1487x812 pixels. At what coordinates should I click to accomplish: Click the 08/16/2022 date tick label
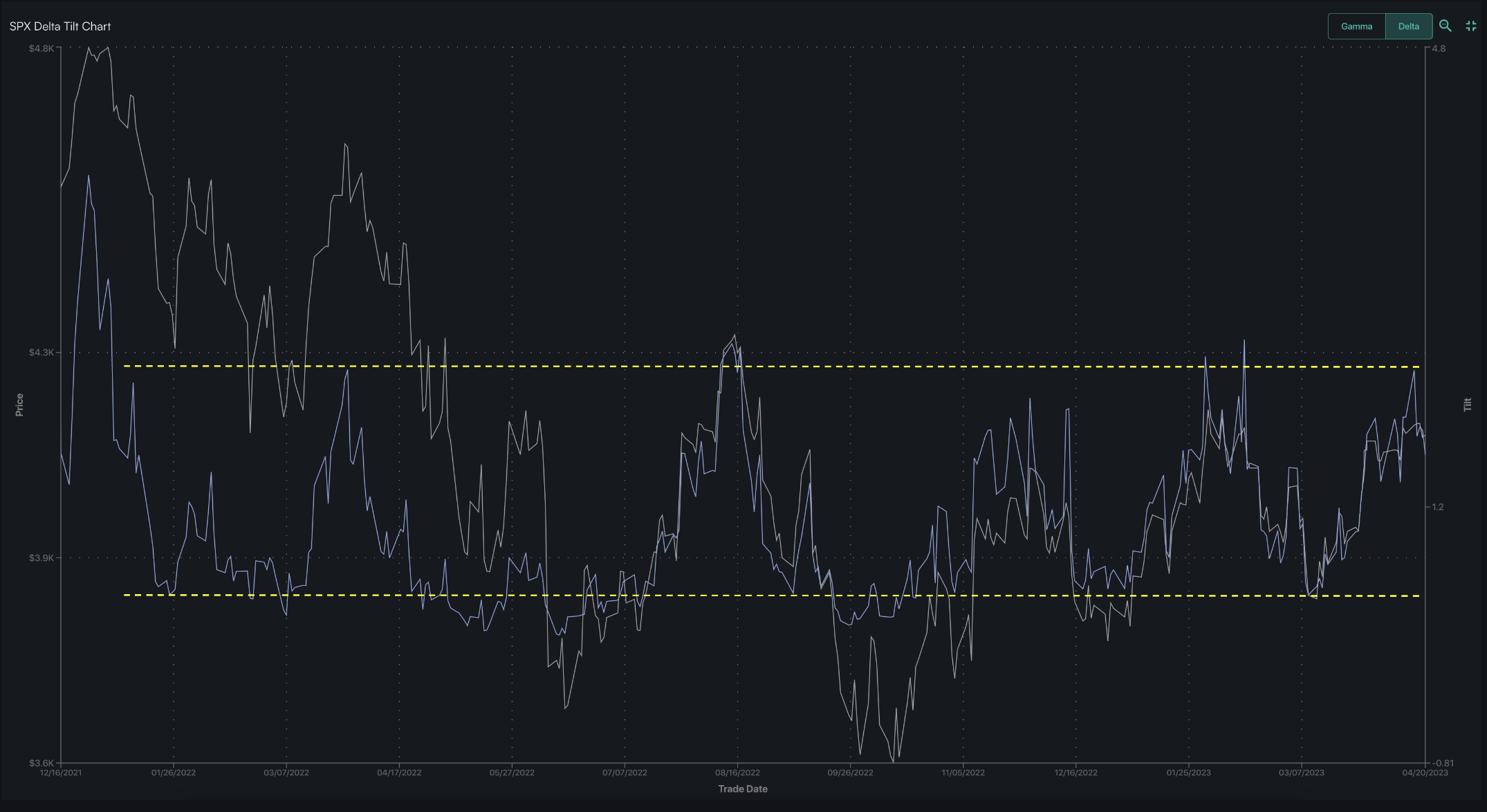(737, 773)
